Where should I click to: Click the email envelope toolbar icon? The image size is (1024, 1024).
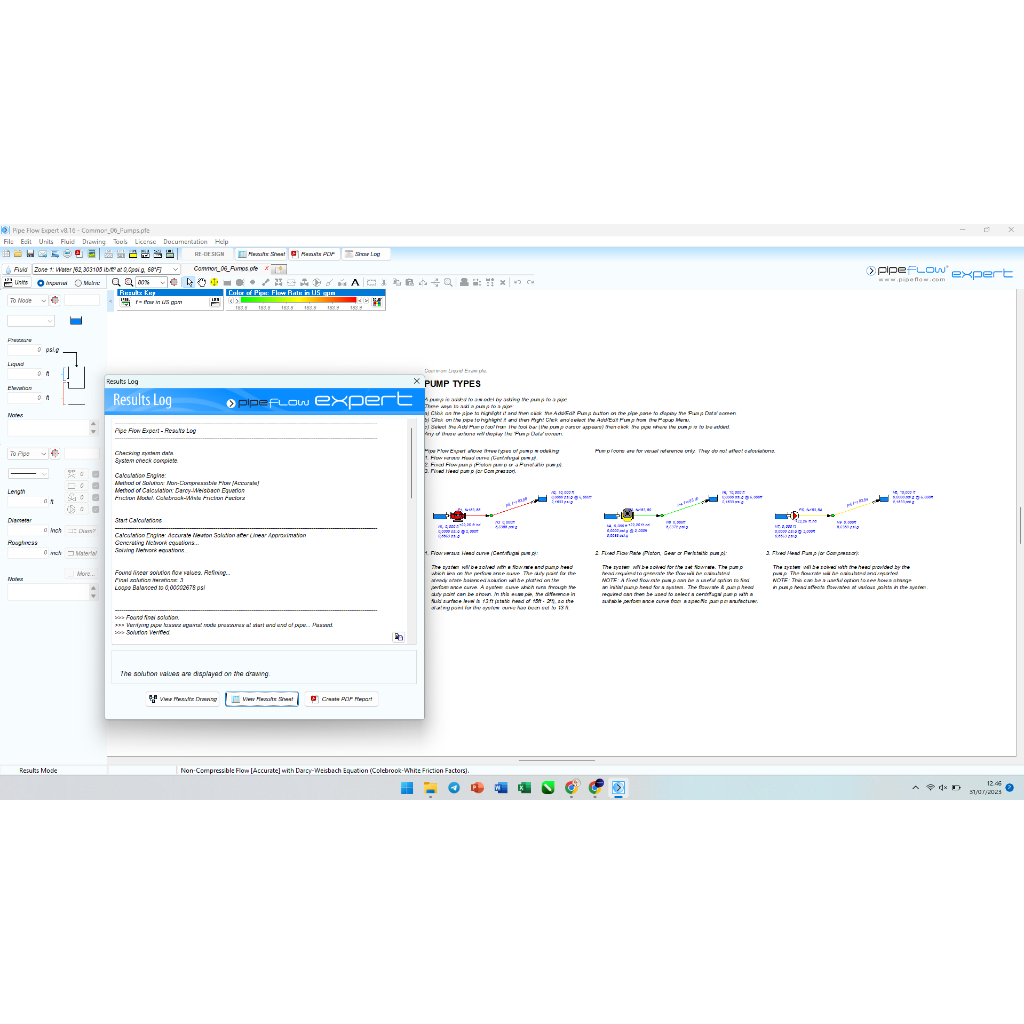coord(42,254)
